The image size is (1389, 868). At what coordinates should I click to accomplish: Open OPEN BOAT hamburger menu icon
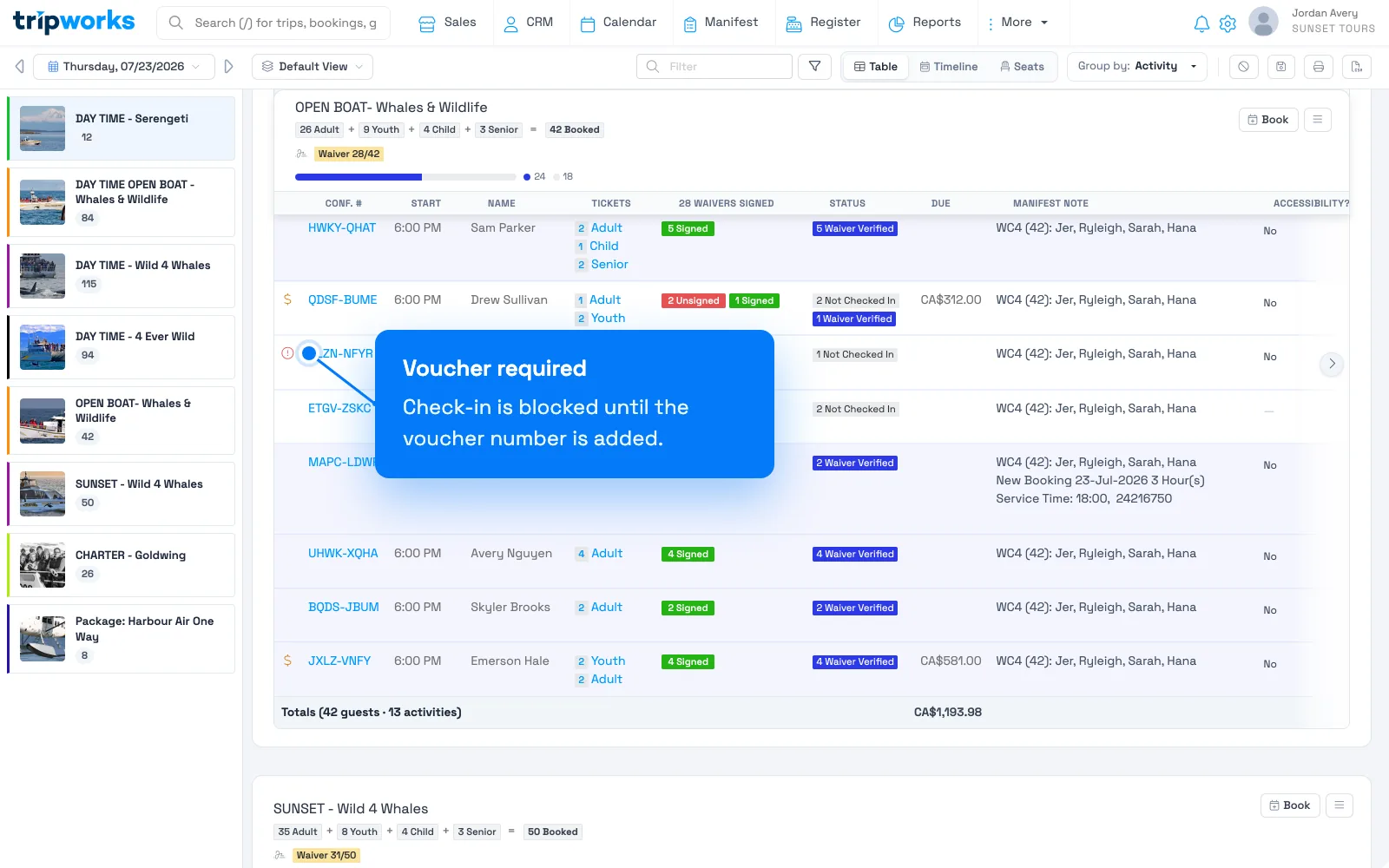point(1317,120)
